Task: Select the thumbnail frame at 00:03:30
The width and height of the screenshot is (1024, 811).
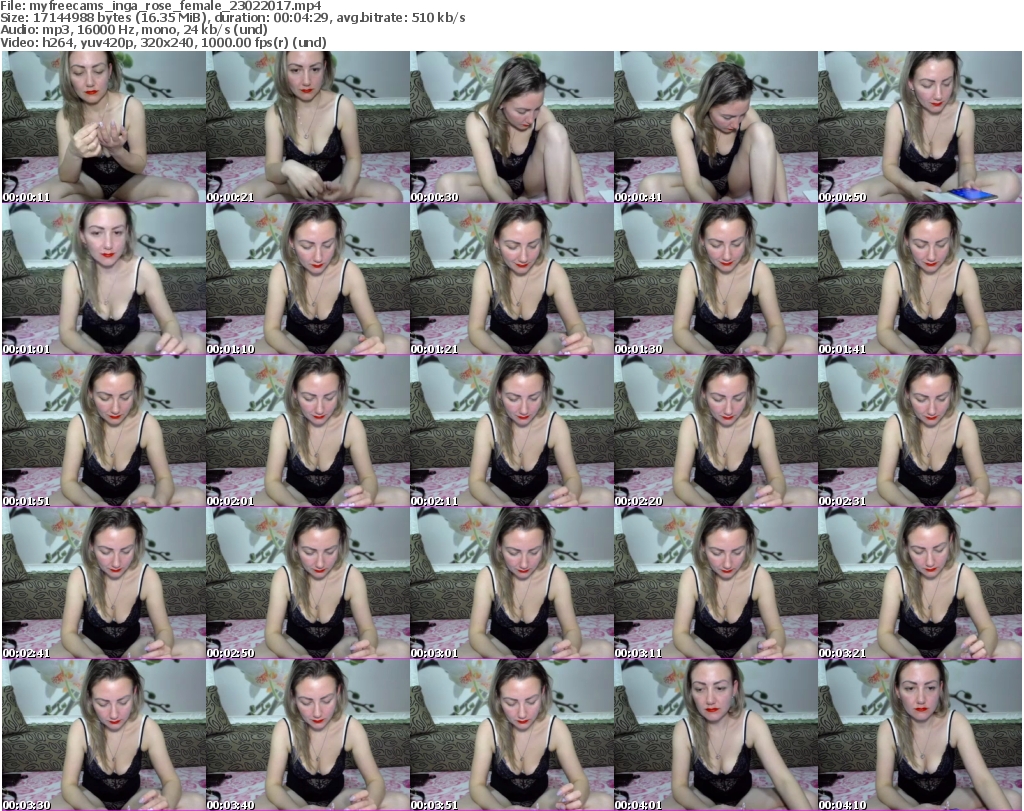Action: (104, 735)
